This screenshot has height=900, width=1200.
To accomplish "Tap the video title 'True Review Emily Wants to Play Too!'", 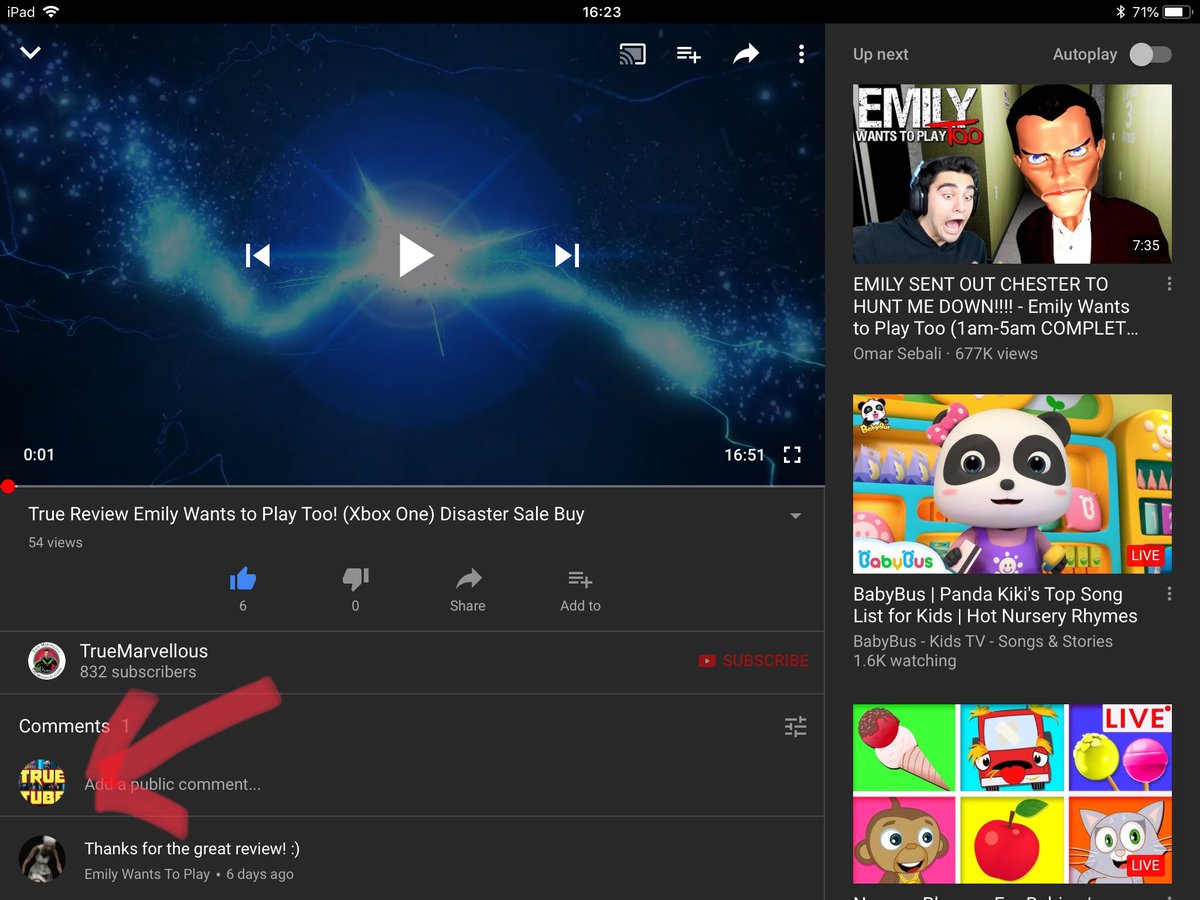I will coord(306,514).
